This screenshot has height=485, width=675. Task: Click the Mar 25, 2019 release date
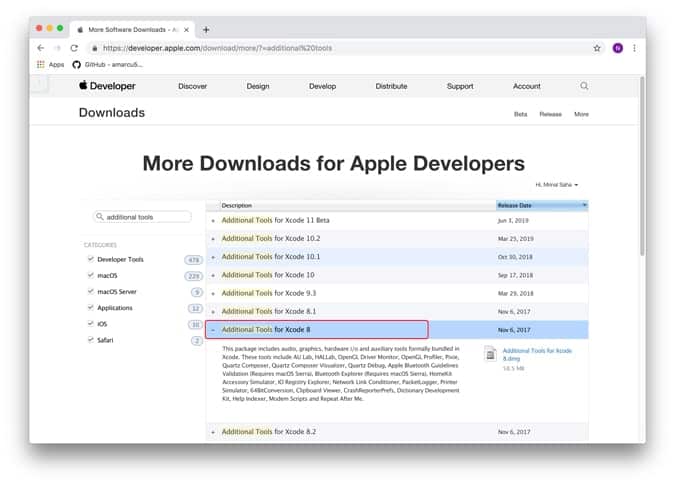point(516,238)
